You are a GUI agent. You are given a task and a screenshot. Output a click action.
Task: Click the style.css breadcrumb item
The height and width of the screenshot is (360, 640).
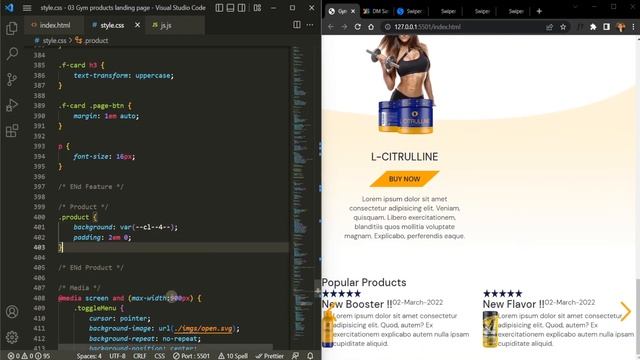[54, 40]
